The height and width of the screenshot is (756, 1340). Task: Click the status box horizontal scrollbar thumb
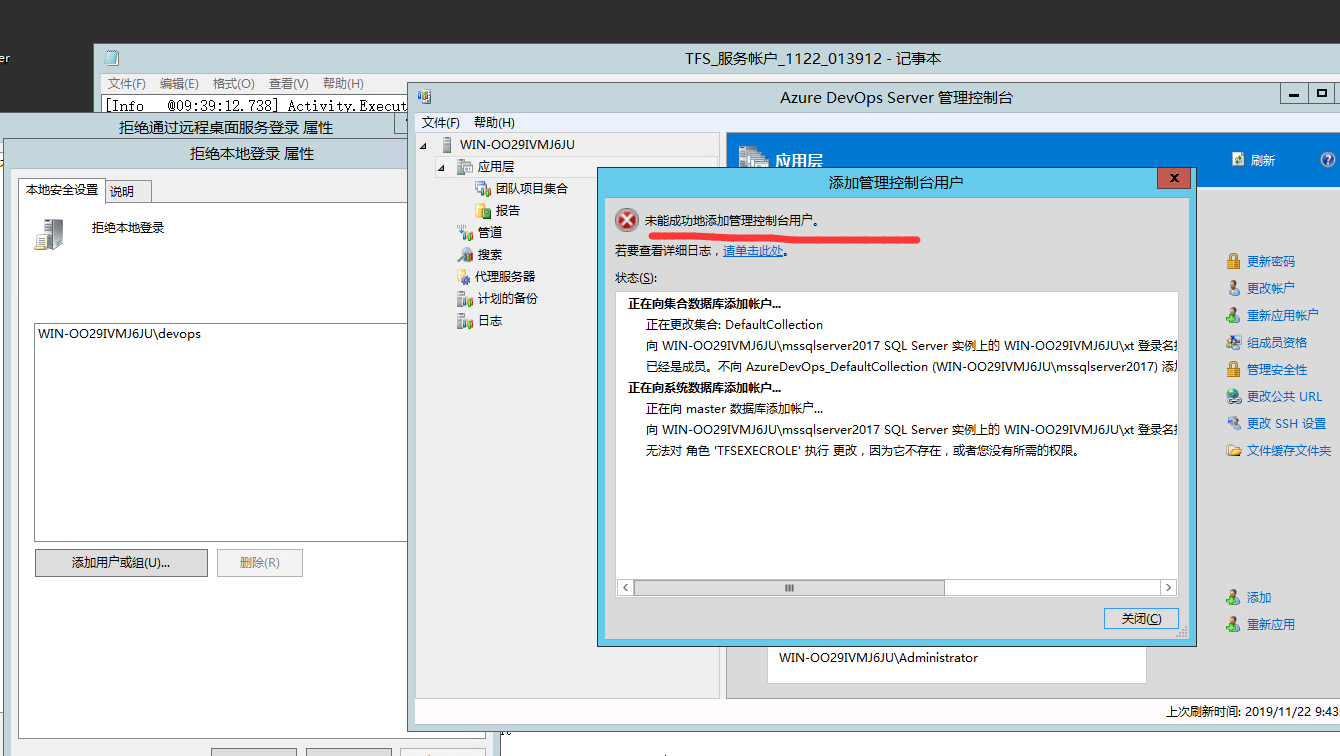[789, 588]
